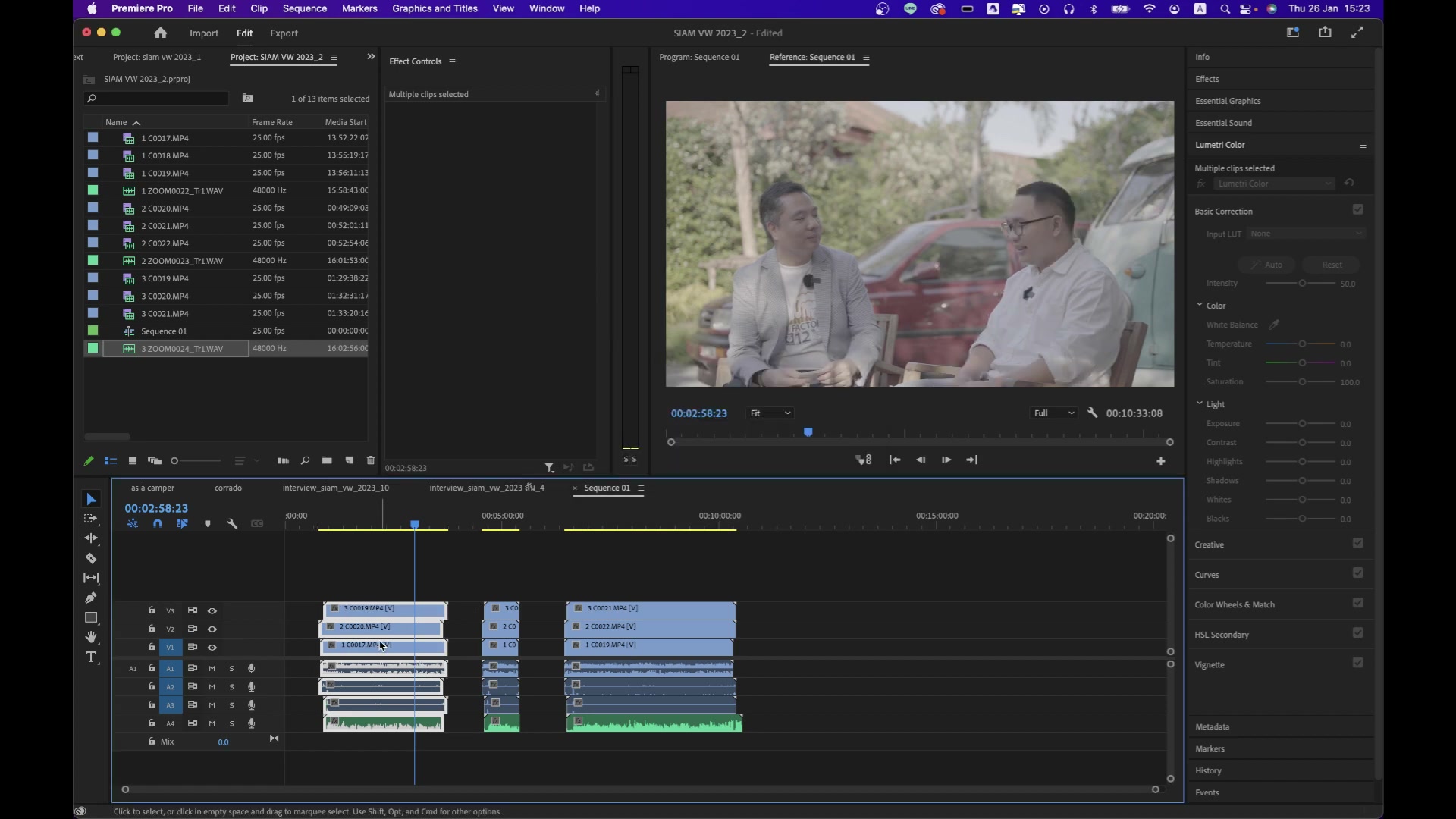Click the Find magnifier icon in Project panel
Screen dimensions: 1456x819
pos(305,460)
